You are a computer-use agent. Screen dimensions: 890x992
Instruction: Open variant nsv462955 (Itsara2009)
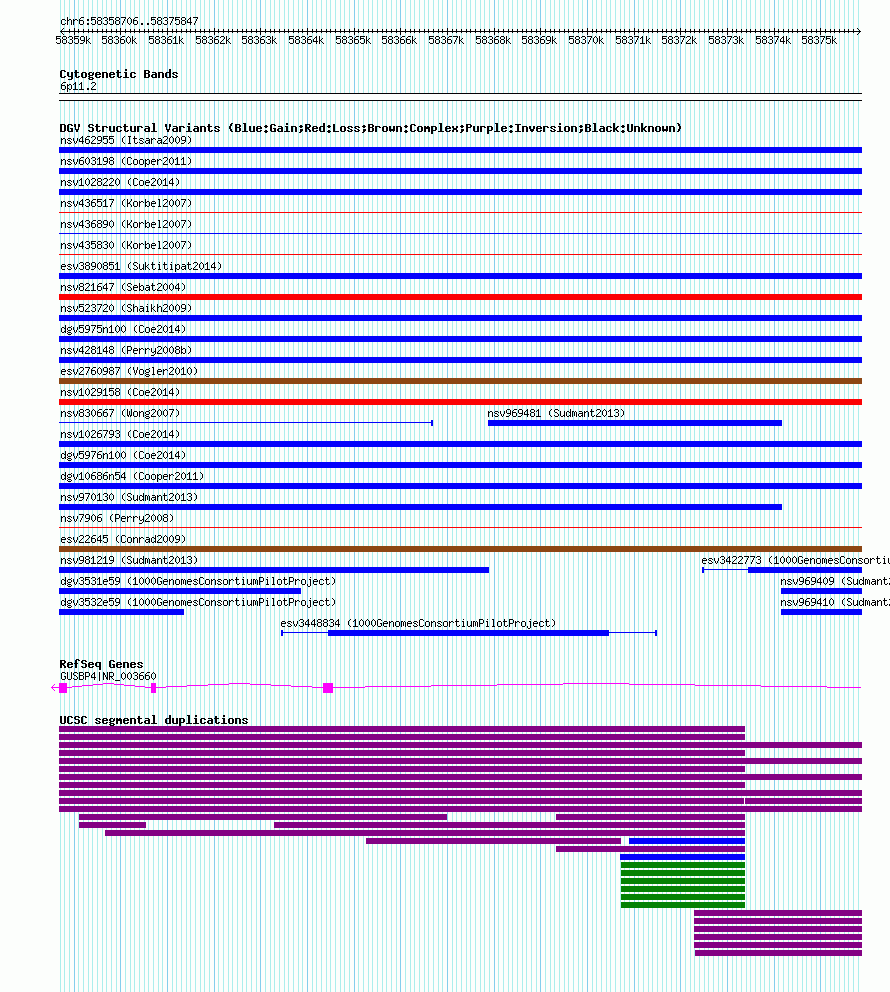(126, 140)
